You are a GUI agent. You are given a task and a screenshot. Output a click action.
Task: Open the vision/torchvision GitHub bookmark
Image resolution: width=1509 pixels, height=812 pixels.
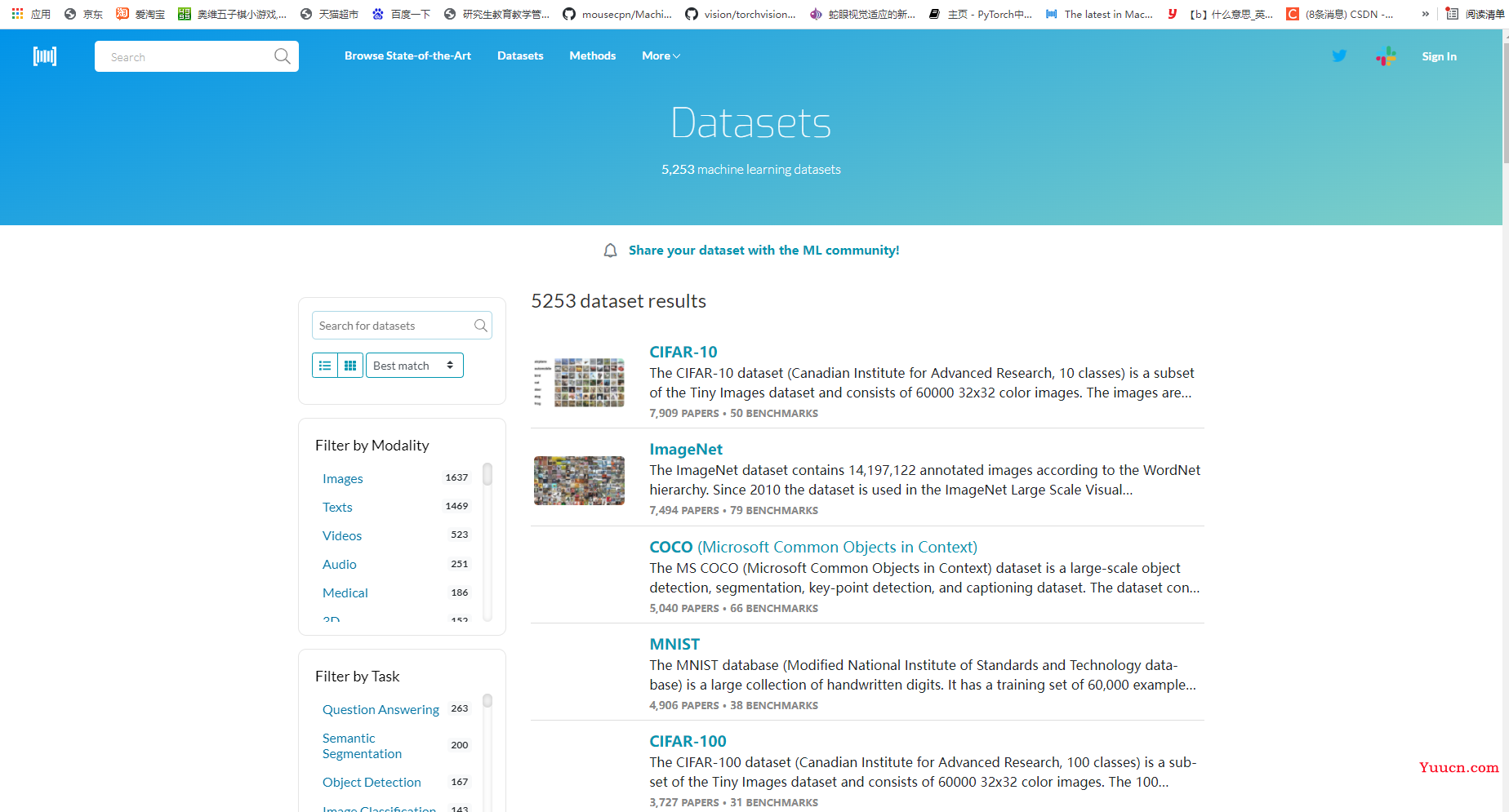[741, 14]
